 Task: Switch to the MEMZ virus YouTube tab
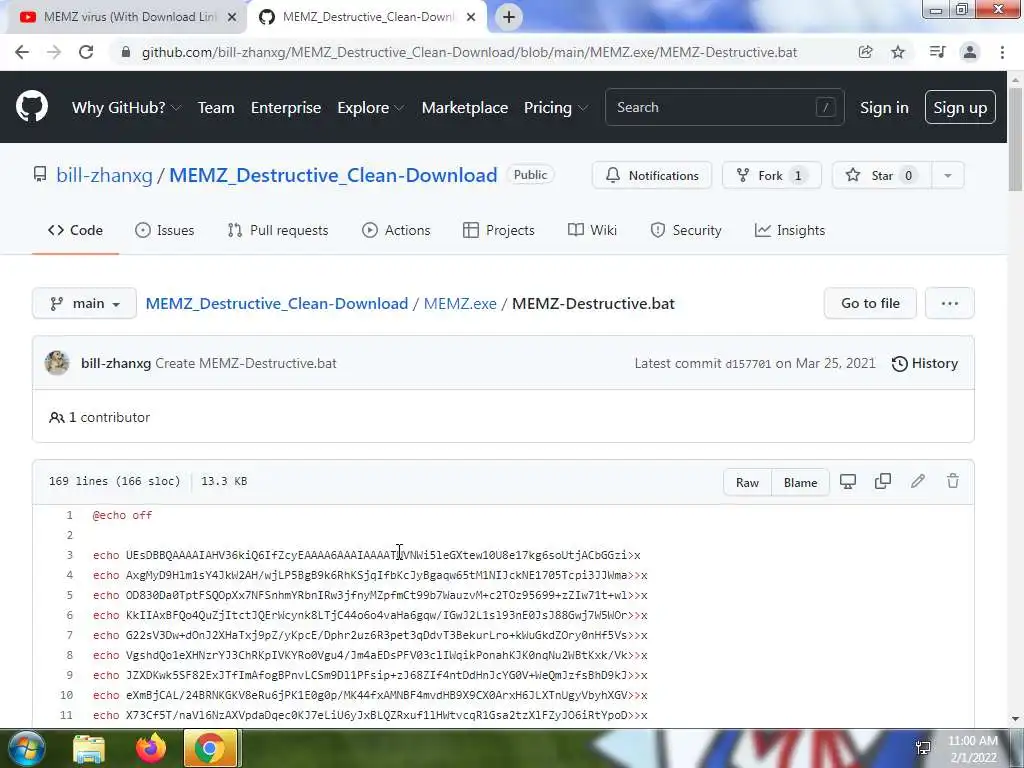coord(128,17)
